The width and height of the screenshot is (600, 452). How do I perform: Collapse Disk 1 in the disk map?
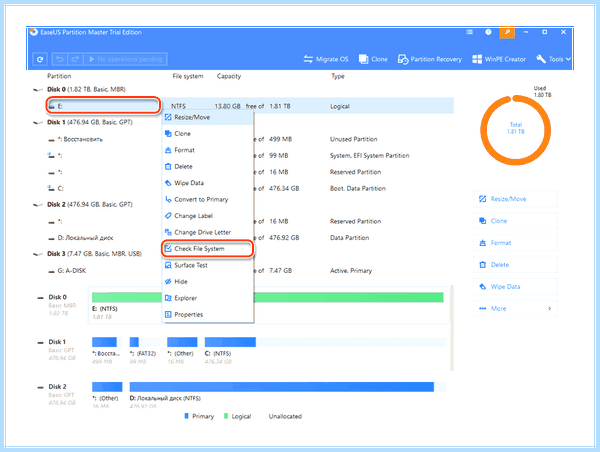pyautogui.click(x=40, y=342)
